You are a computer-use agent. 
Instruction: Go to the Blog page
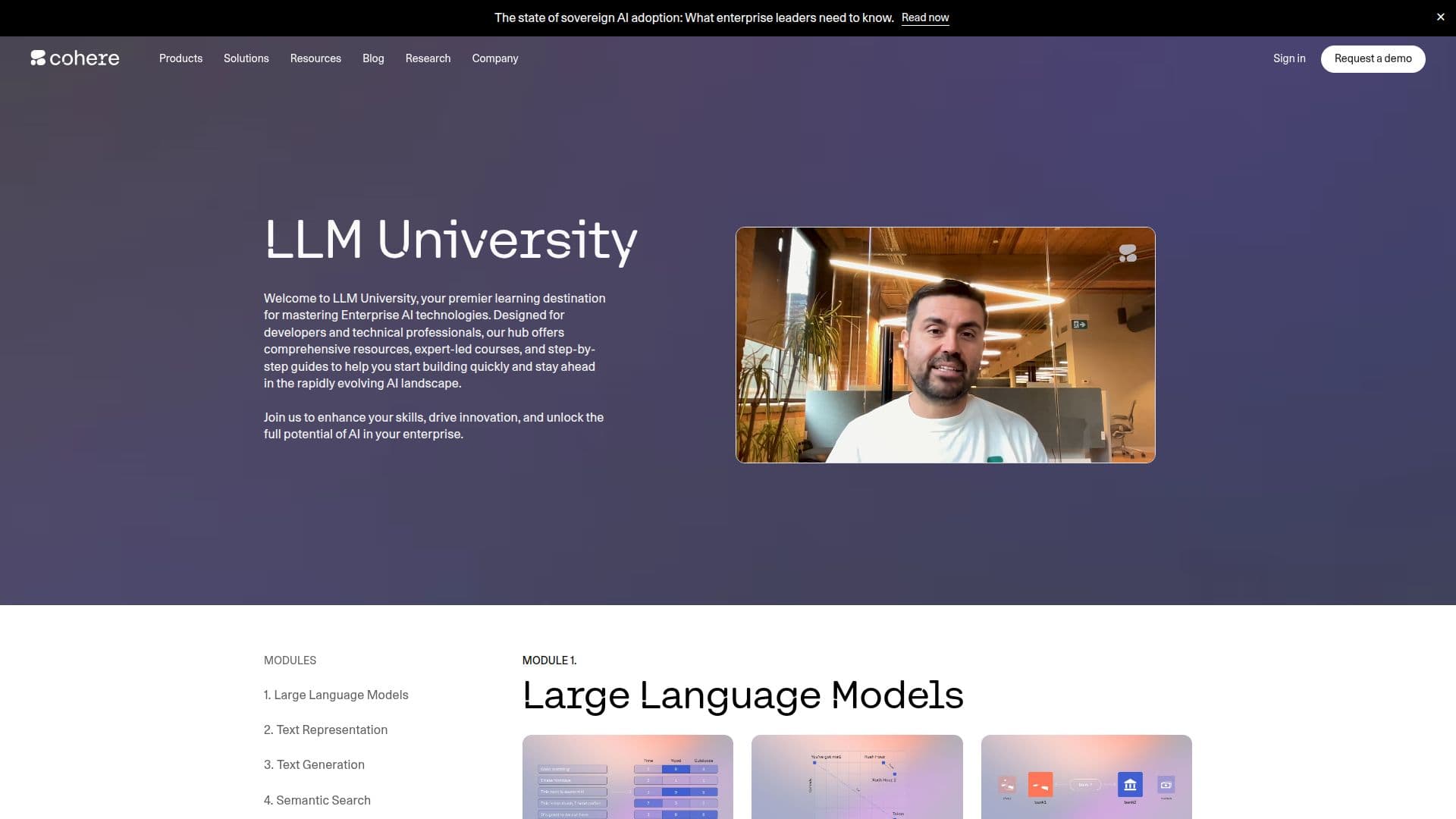pyautogui.click(x=373, y=58)
